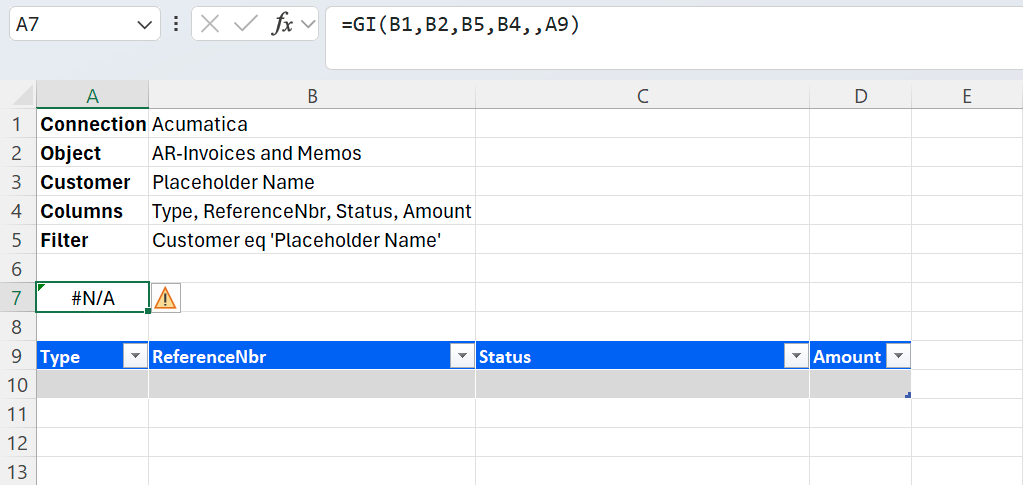1023x485 pixels.
Task: Click the Name Box showing A7
Action: [70, 25]
